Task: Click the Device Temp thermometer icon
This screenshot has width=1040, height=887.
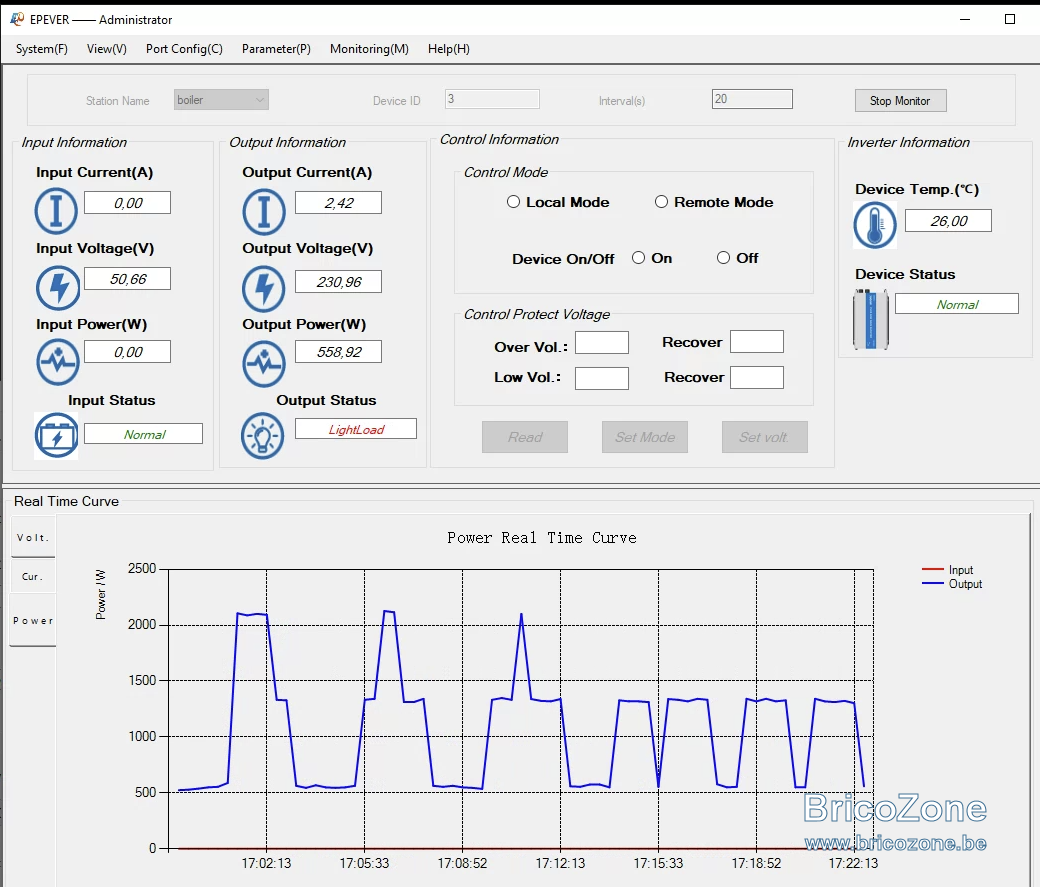Action: click(875, 226)
